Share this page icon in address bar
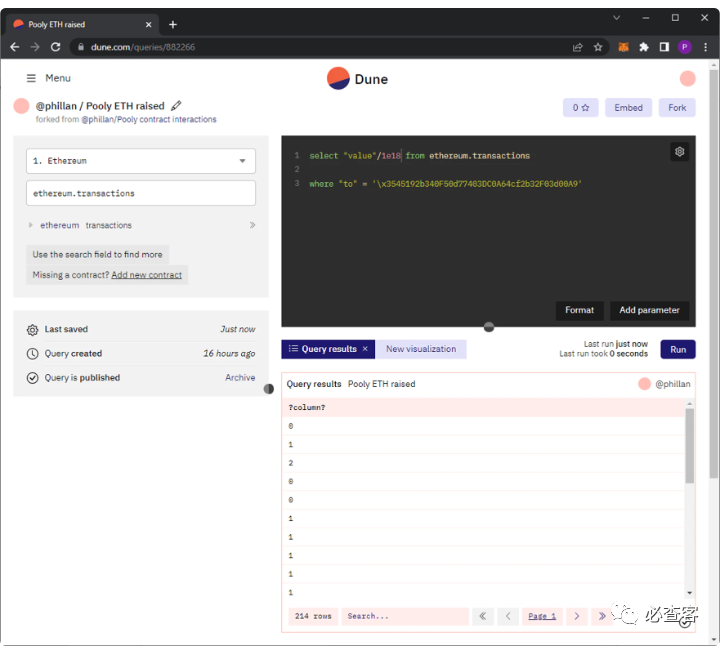This screenshot has height=646, width=722. pos(577,47)
